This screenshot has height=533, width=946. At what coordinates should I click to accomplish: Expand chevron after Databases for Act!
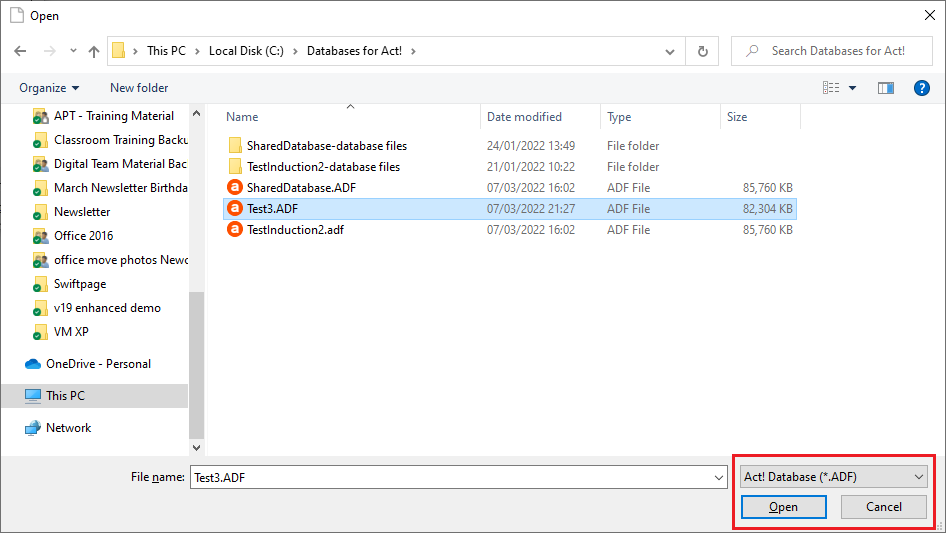[x=413, y=51]
